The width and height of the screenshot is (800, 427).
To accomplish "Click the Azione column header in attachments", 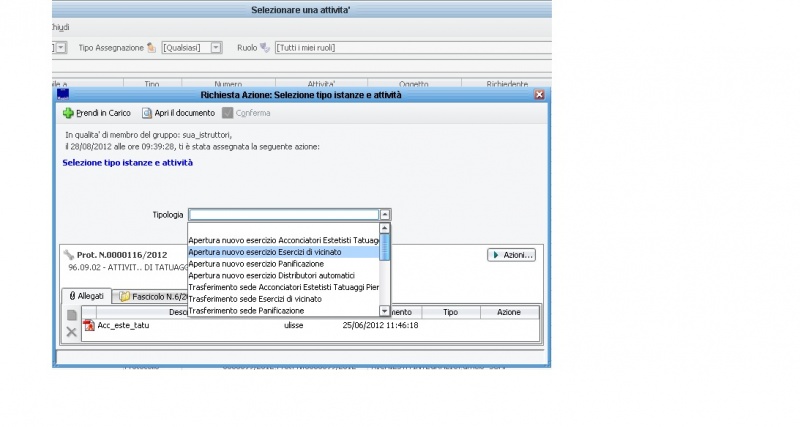I will coord(509,312).
